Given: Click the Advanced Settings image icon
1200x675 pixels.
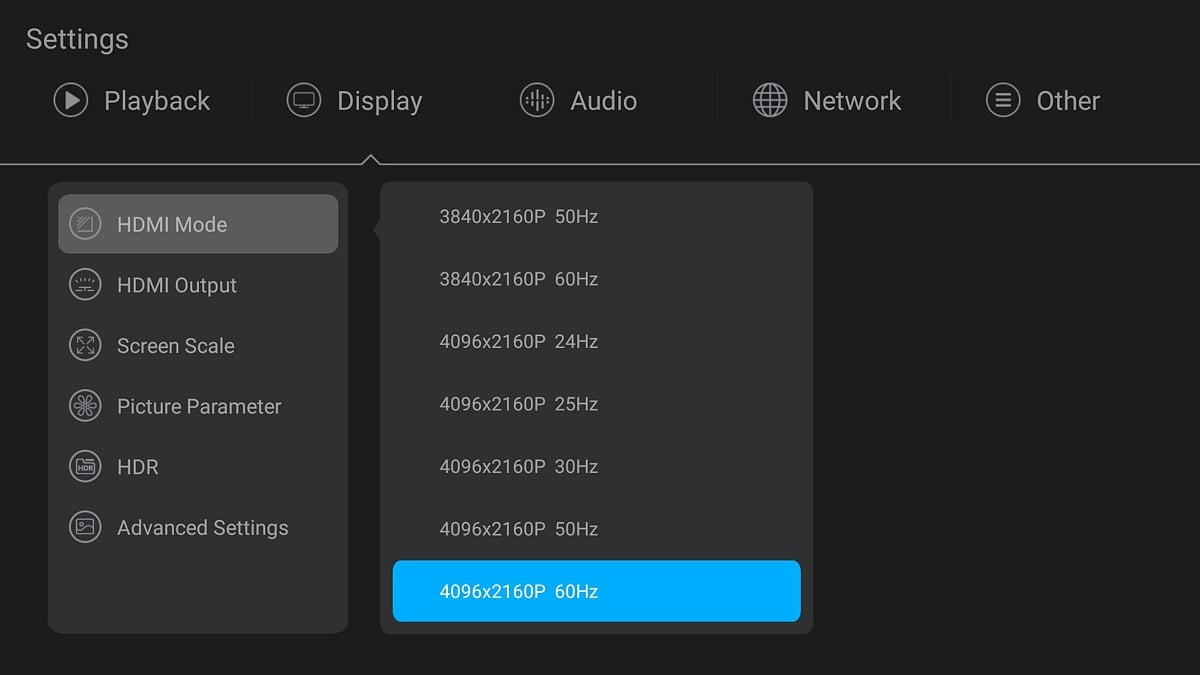Looking at the screenshot, I should [x=85, y=527].
